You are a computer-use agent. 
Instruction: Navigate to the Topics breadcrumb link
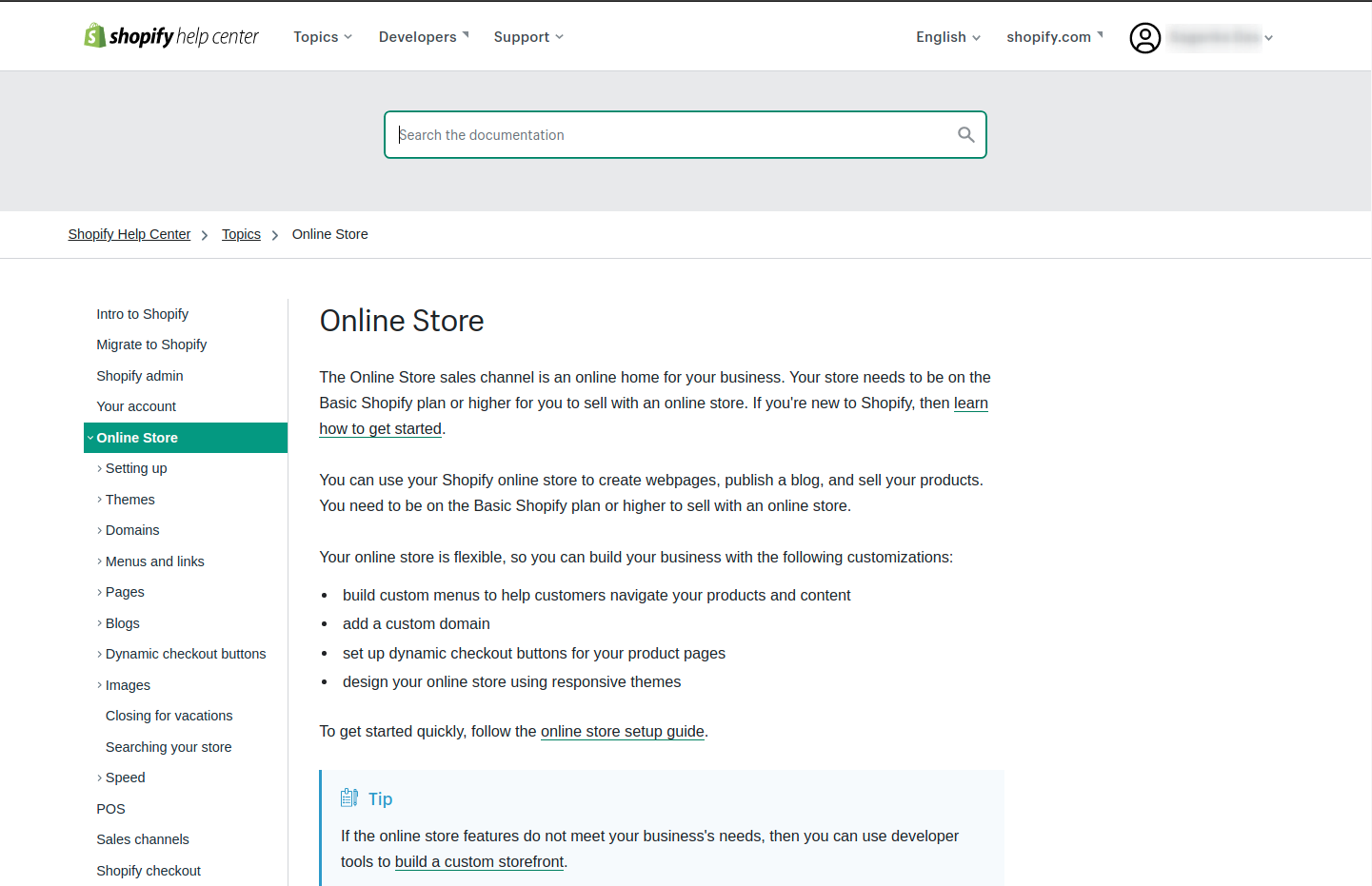241,234
